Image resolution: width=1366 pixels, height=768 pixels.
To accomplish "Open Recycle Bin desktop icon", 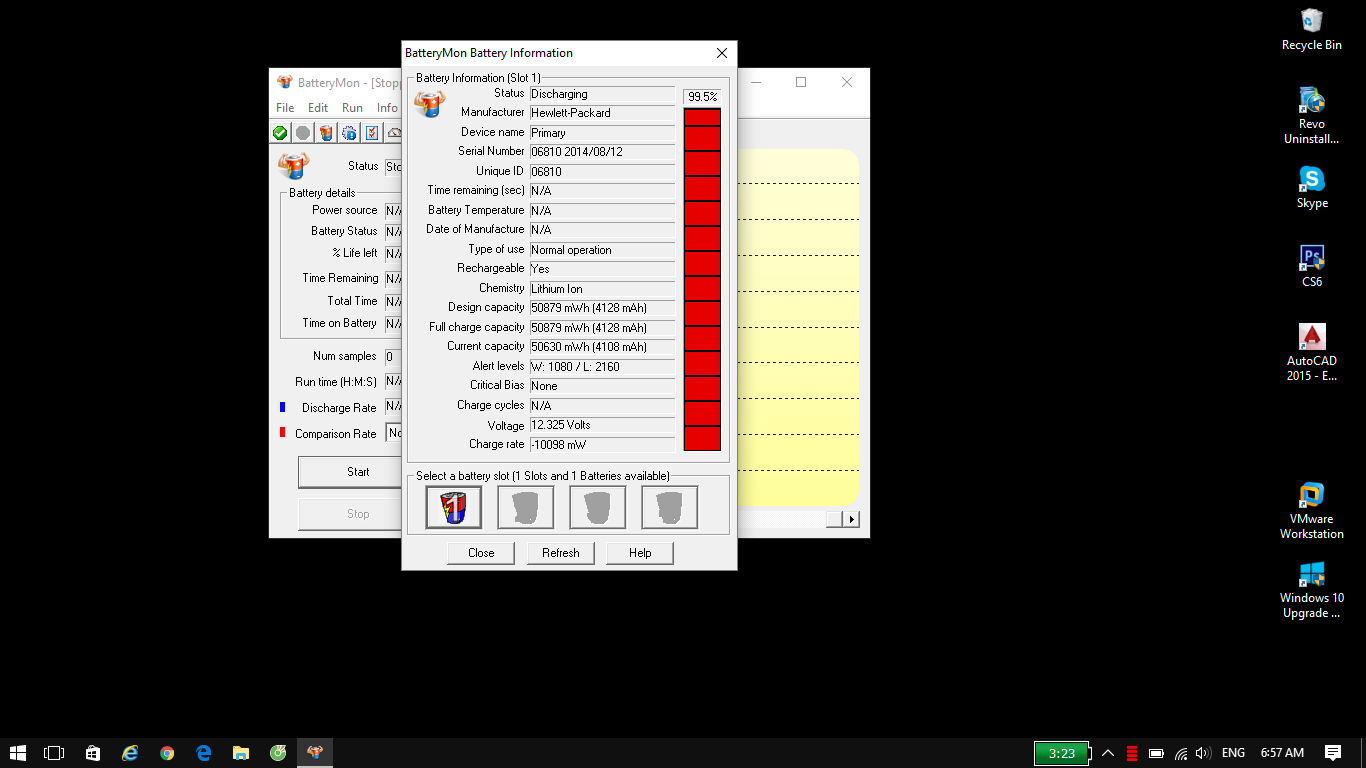I will 1312,29.
